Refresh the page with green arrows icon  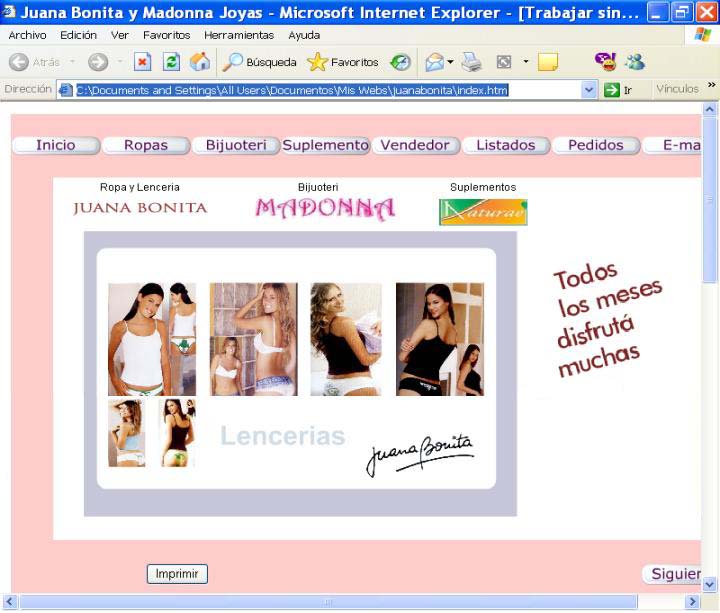[171, 62]
